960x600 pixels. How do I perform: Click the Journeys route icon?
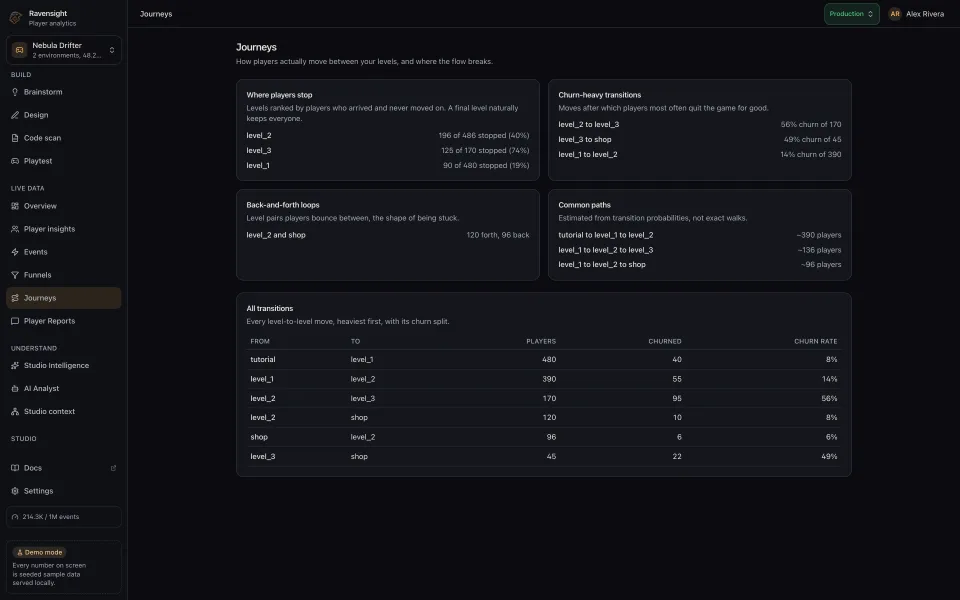point(15,298)
